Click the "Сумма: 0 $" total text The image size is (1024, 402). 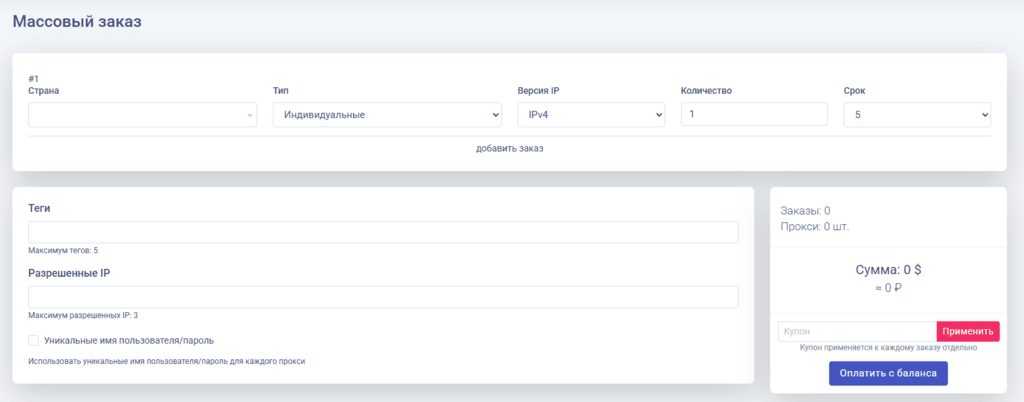point(888,270)
